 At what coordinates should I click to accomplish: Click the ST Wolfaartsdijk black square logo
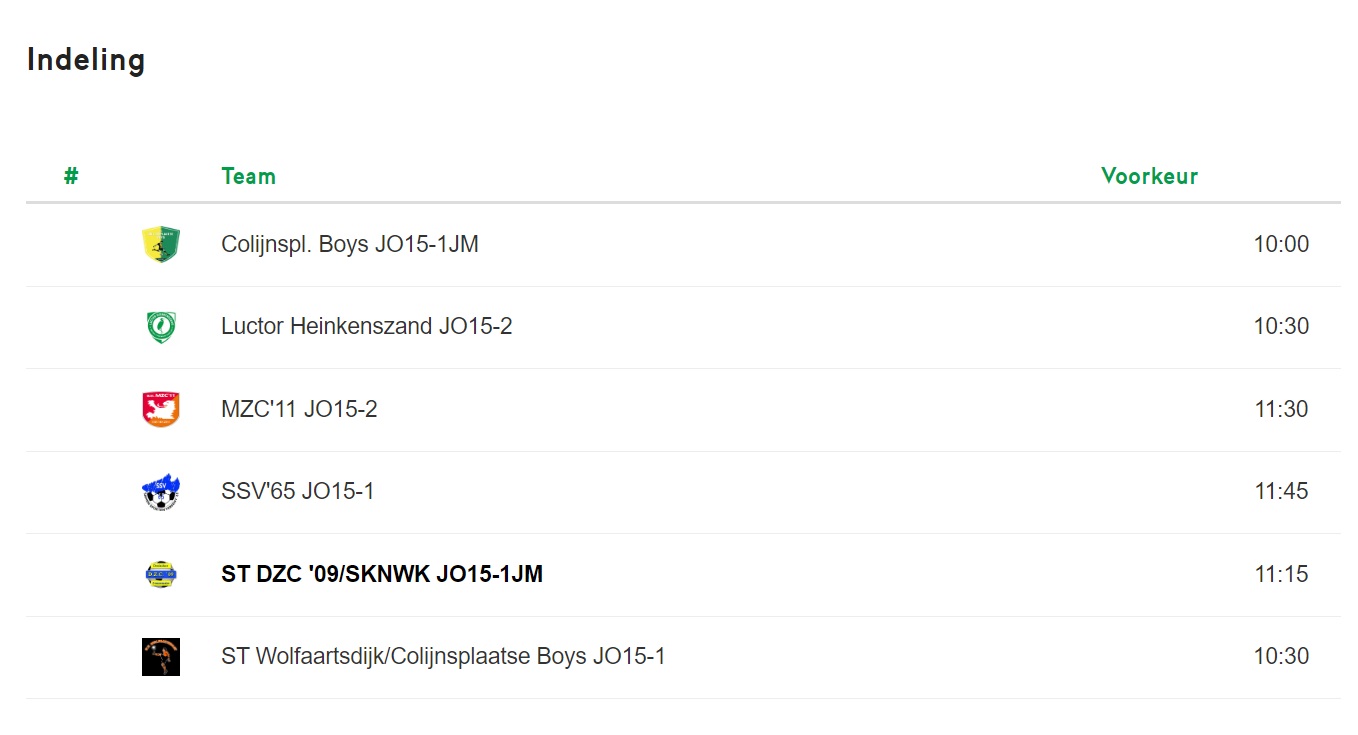[x=161, y=657]
